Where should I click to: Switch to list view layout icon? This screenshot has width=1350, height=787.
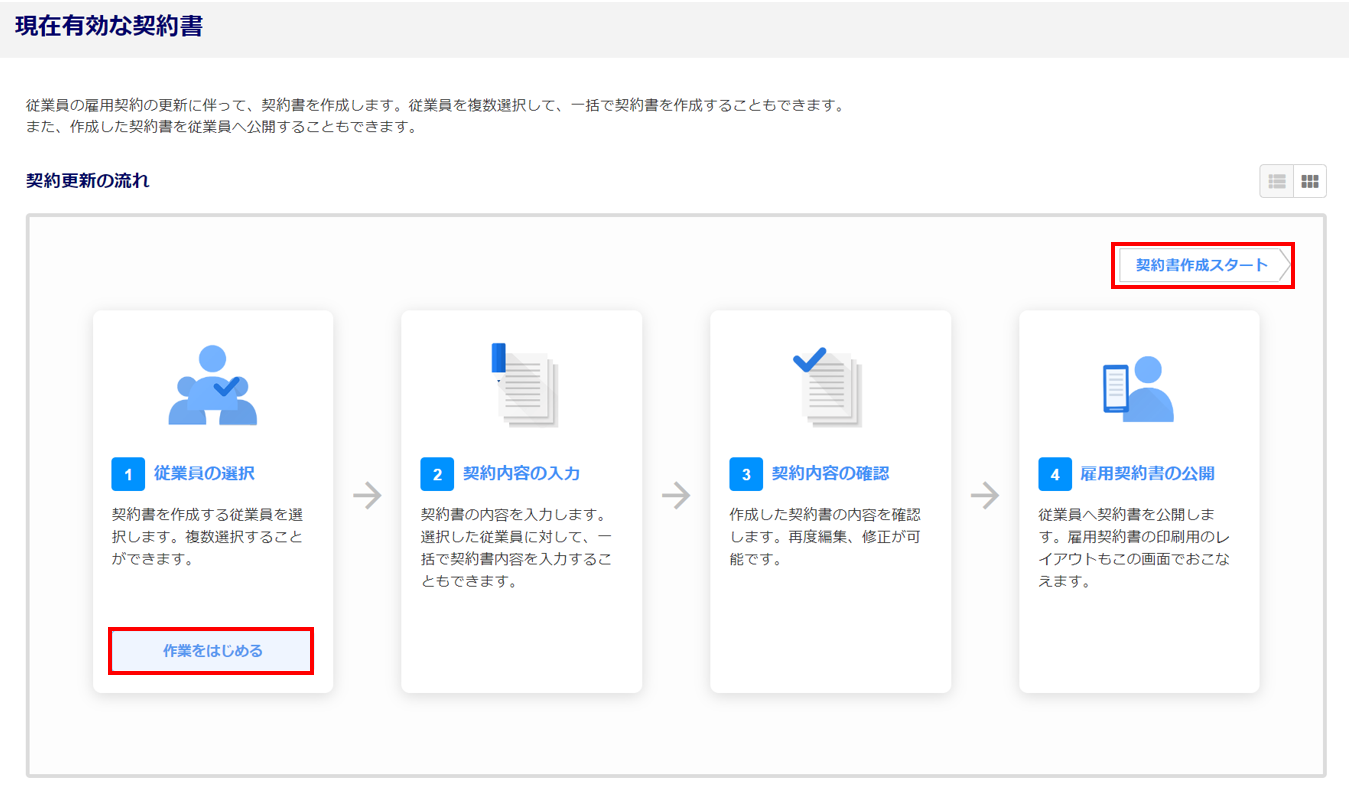(x=1277, y=181)
